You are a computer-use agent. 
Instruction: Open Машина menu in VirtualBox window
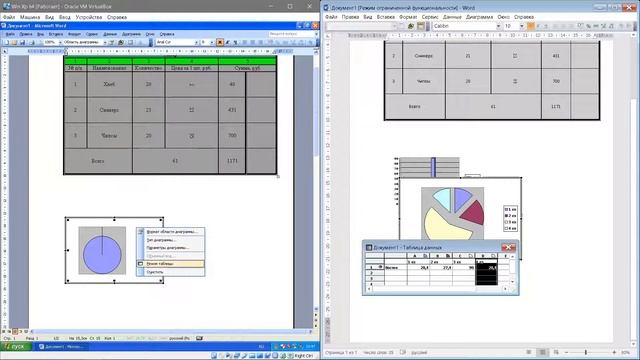(x=30, y=17)
